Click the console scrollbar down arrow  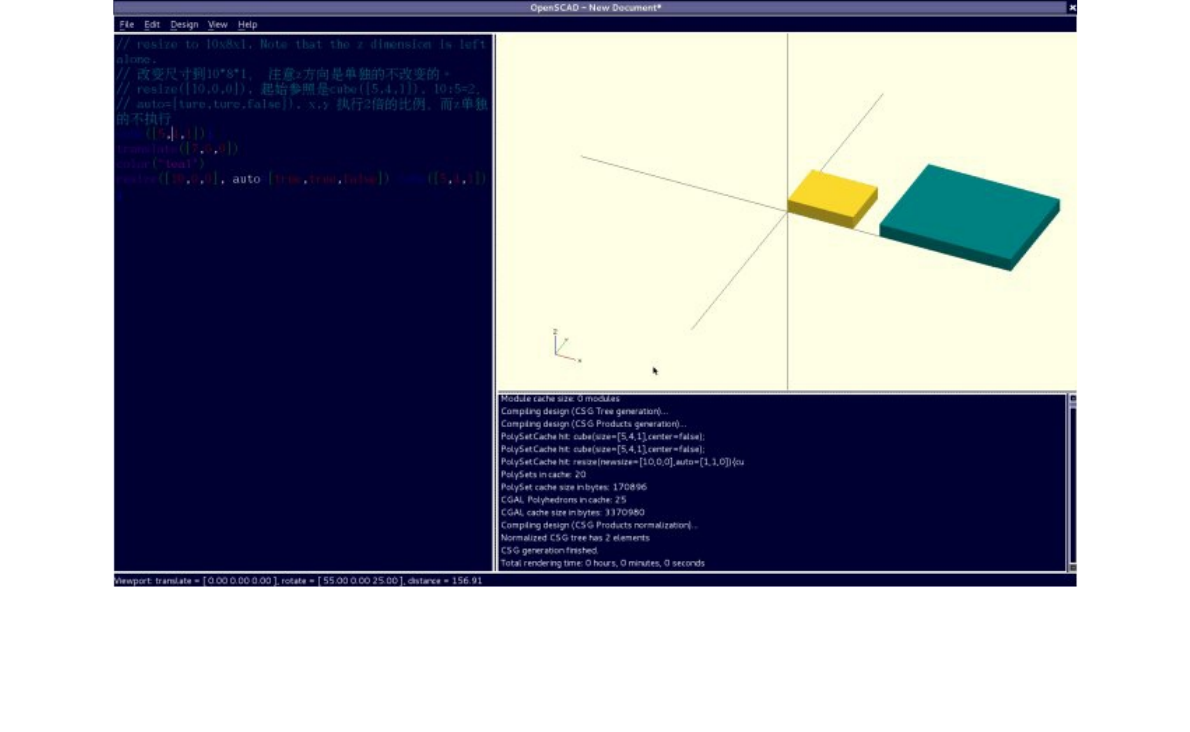click(x=1072, y=567)
